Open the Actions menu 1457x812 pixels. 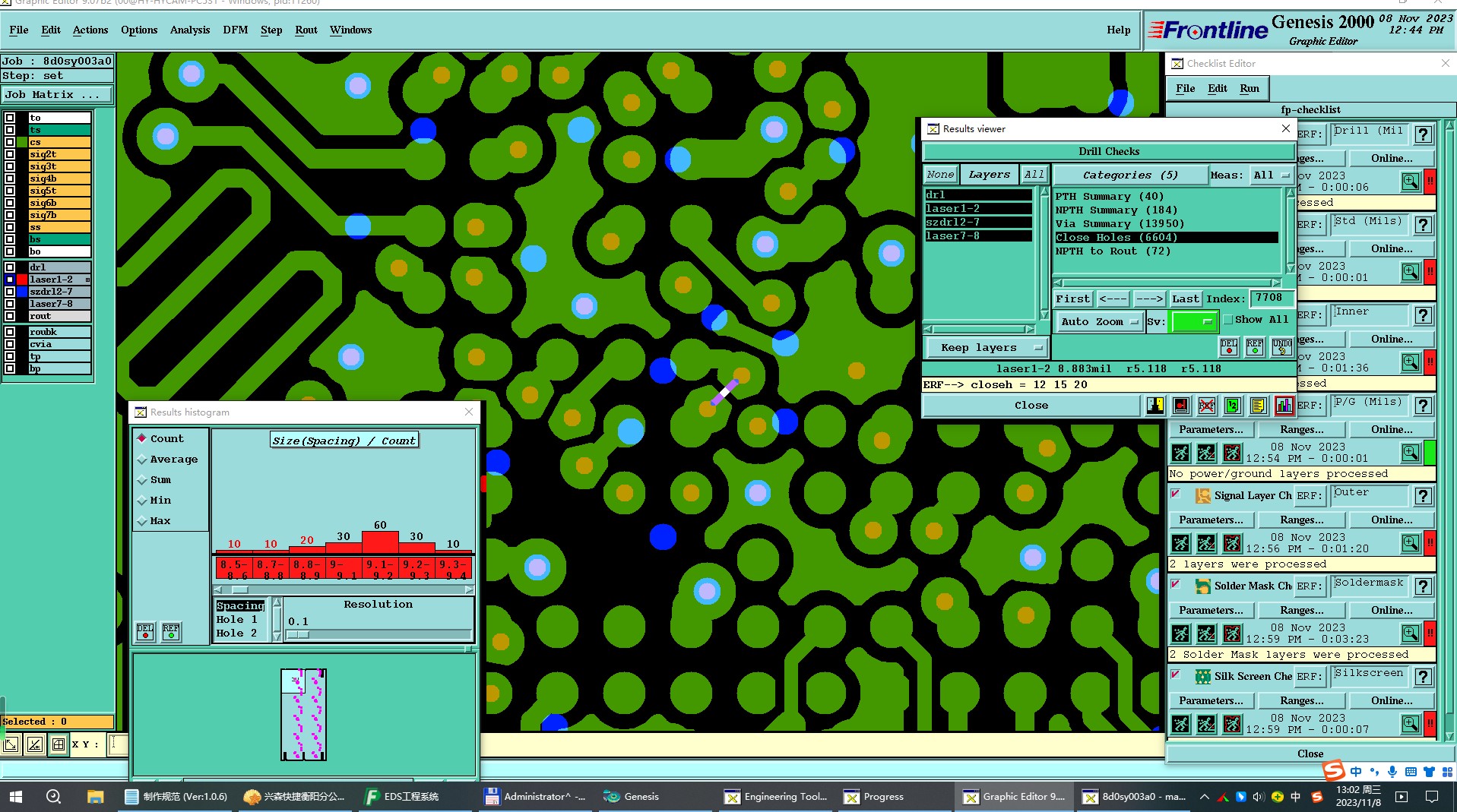pos(90,30)
